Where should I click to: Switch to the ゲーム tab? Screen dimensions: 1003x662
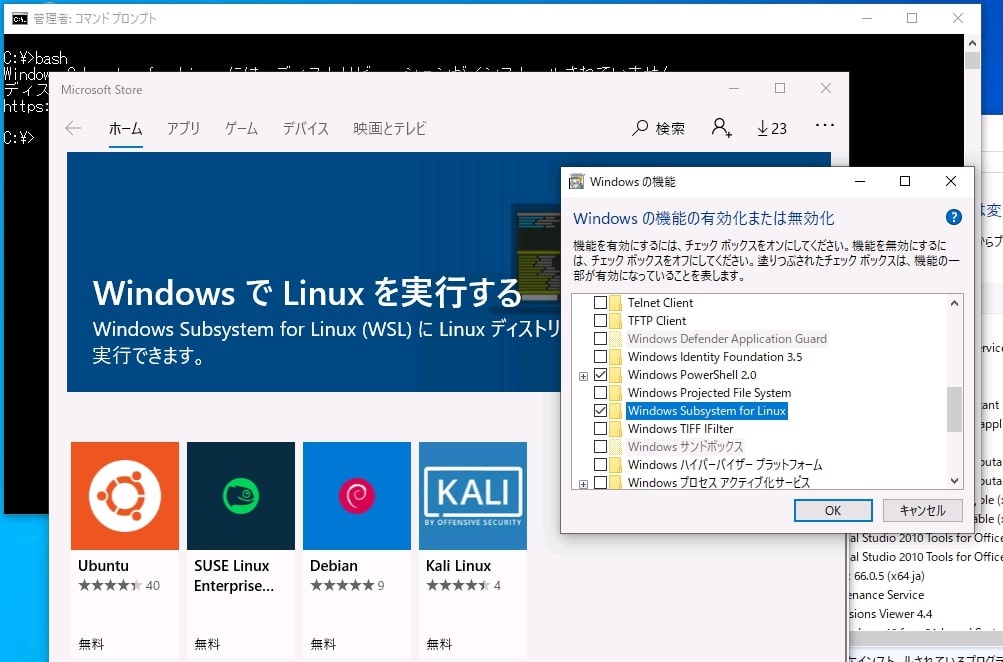tap(241, 129)
